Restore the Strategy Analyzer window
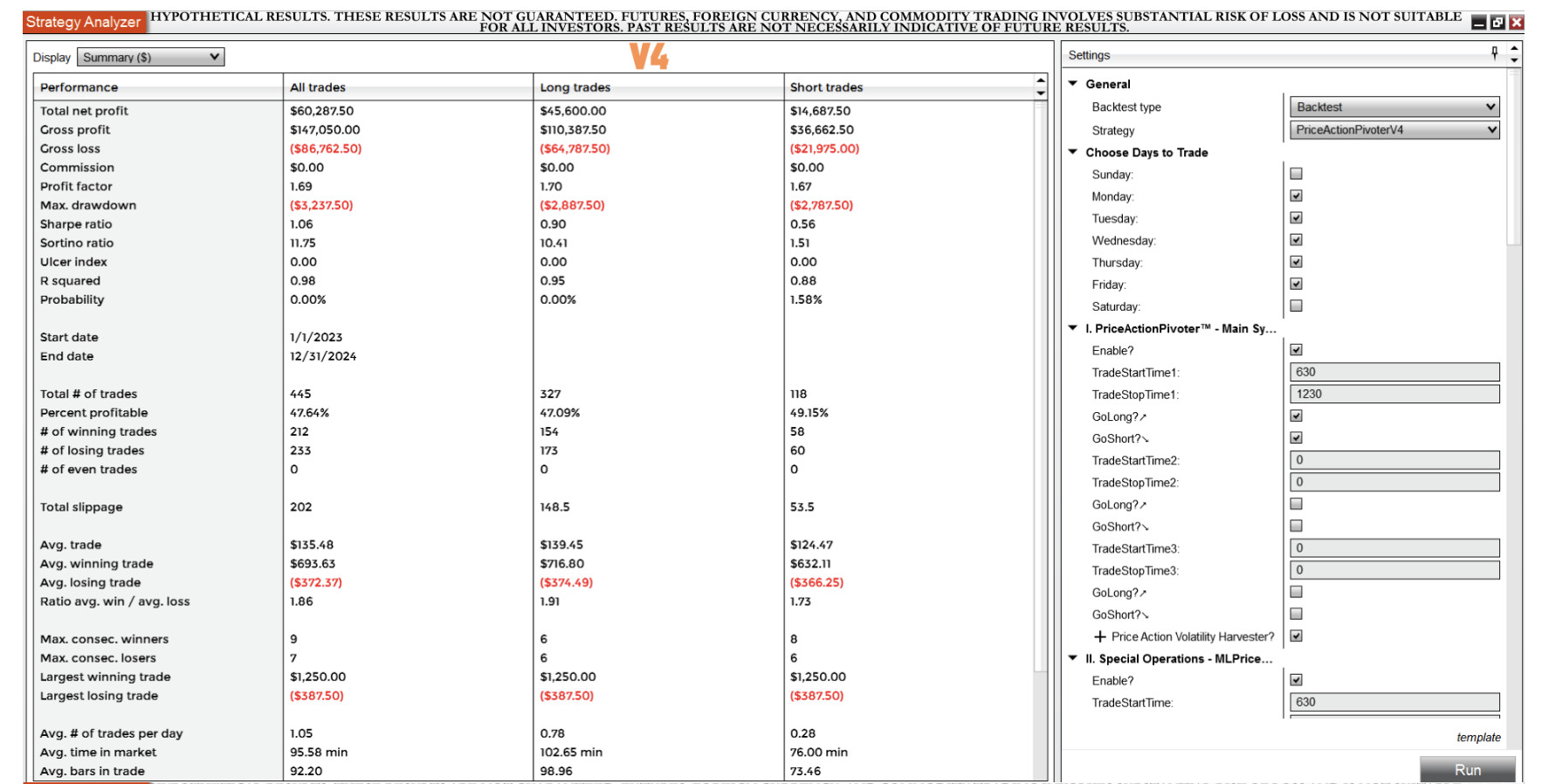The image size is (1549, 784). pos(1497,23)
